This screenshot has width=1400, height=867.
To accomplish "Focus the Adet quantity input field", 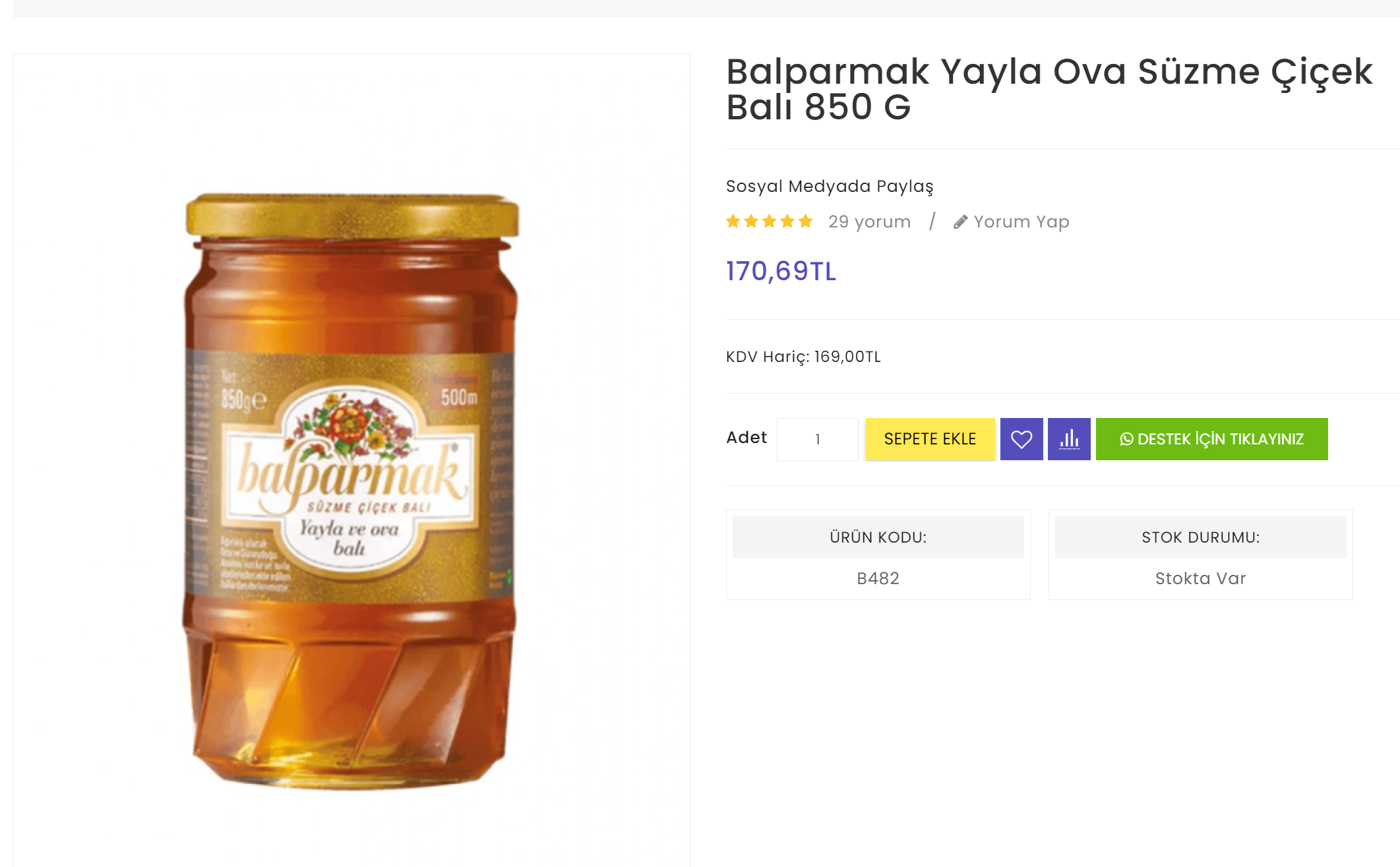I will [817, 439].
